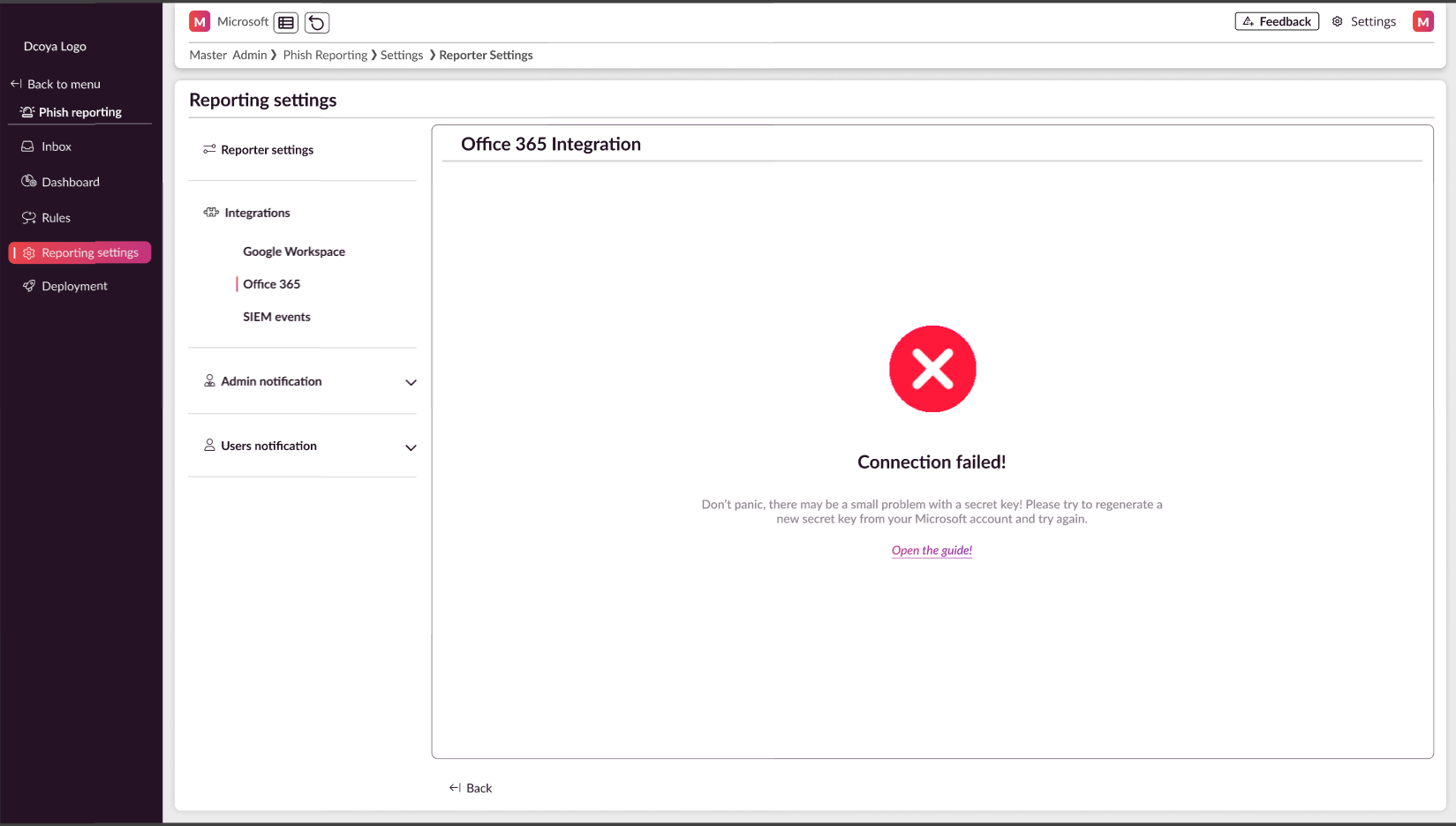Open the Rules section
Screen dimensions: 1456x826
(56, 218)
